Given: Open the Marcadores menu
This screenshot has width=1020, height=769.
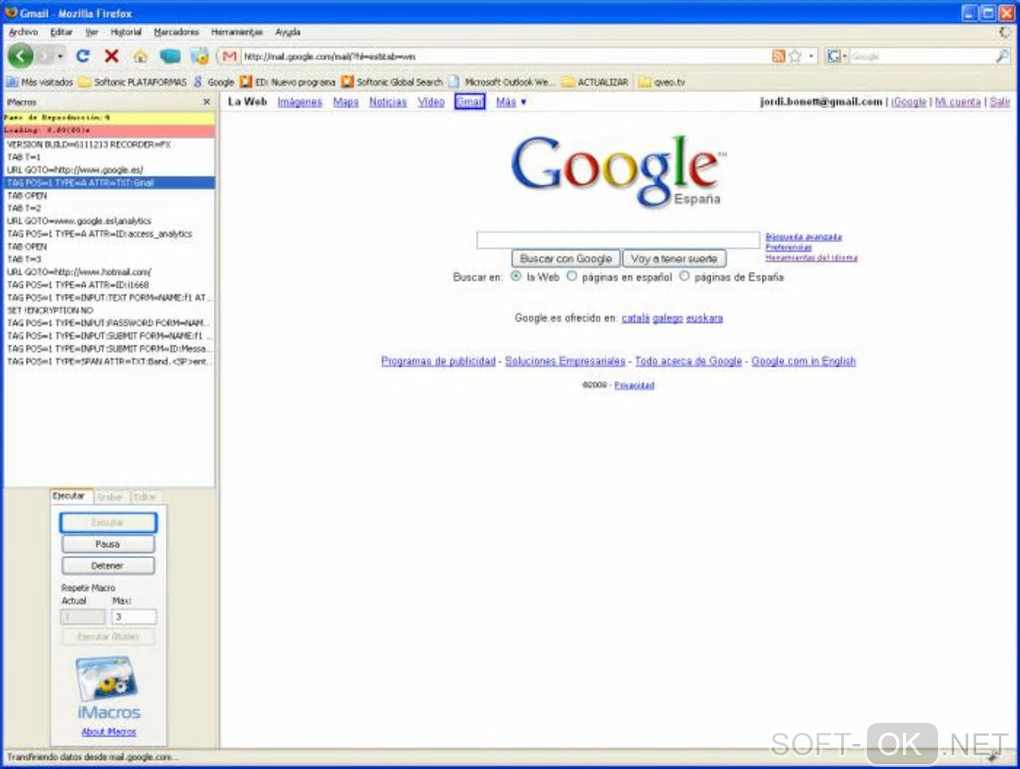Looking at the screenshot, I should [176, 32].
